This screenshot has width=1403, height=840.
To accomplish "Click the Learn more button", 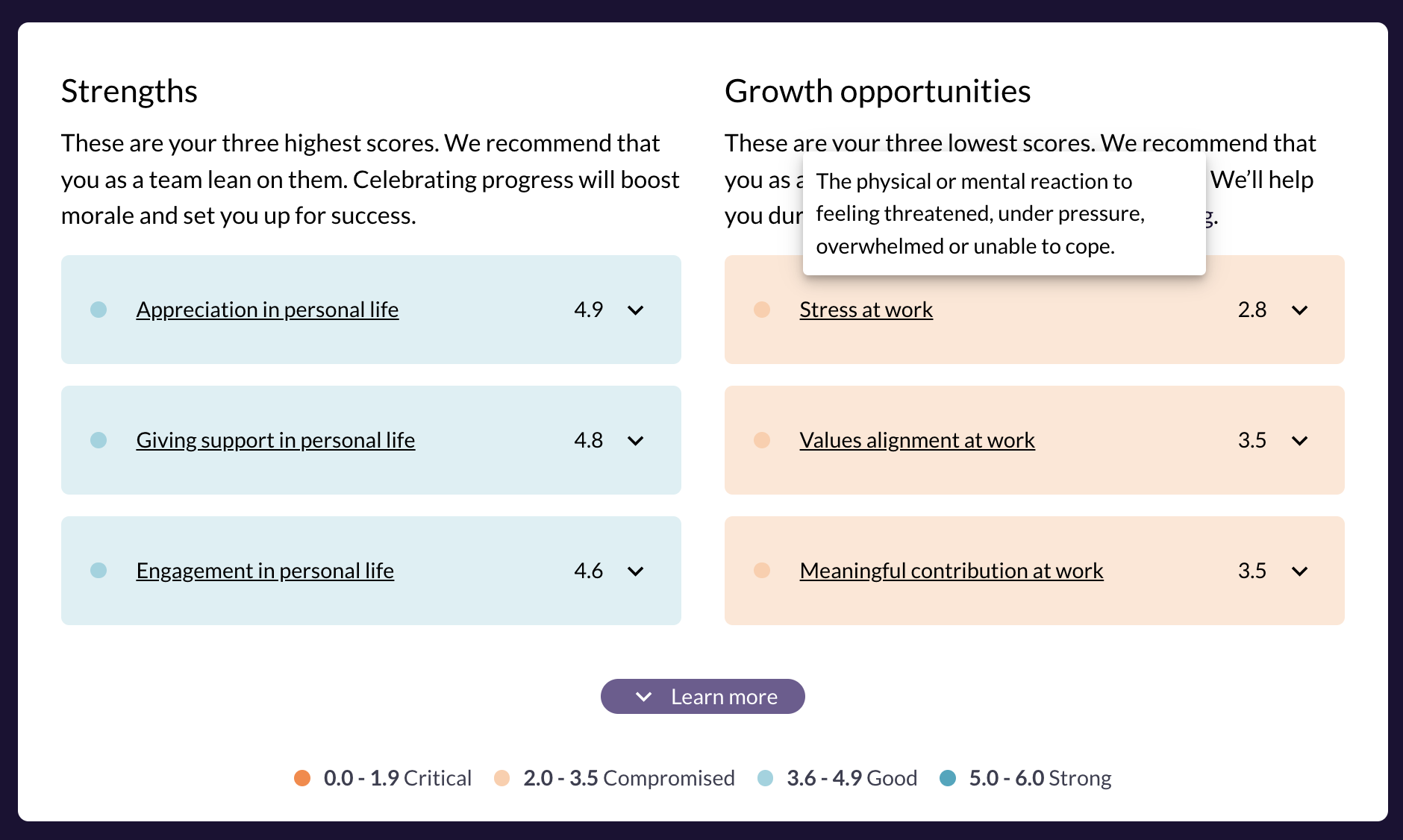I will [702, 697].
